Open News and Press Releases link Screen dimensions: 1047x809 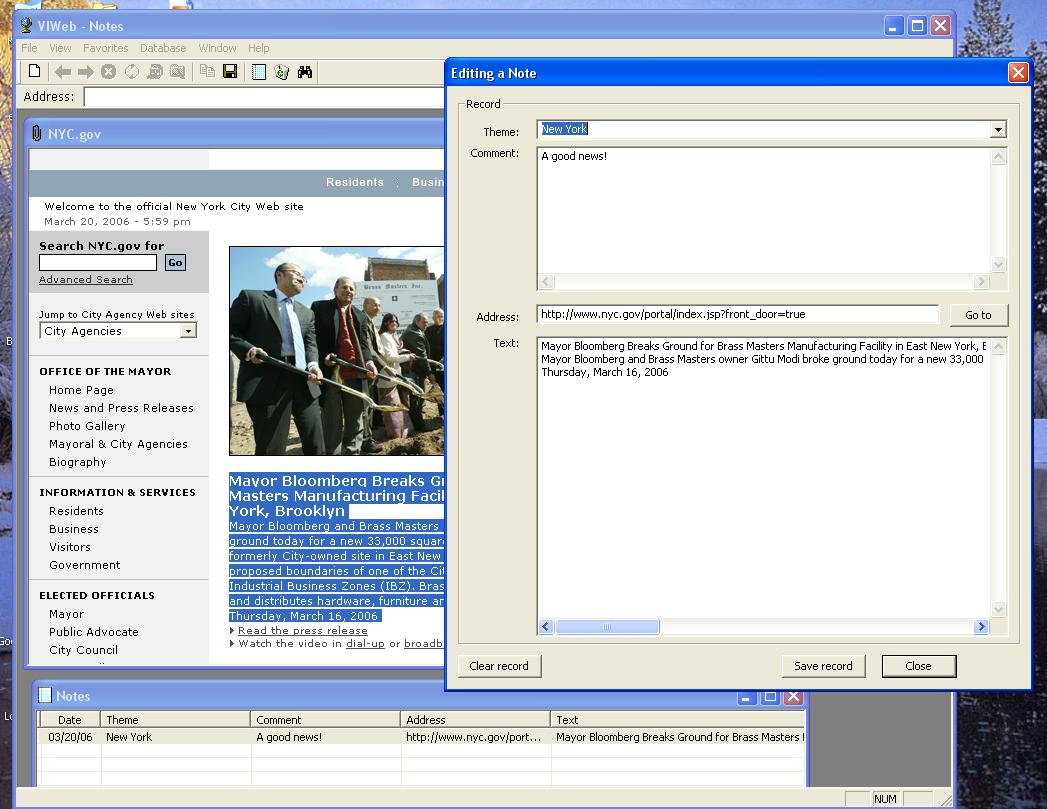[x=121, y=408]
